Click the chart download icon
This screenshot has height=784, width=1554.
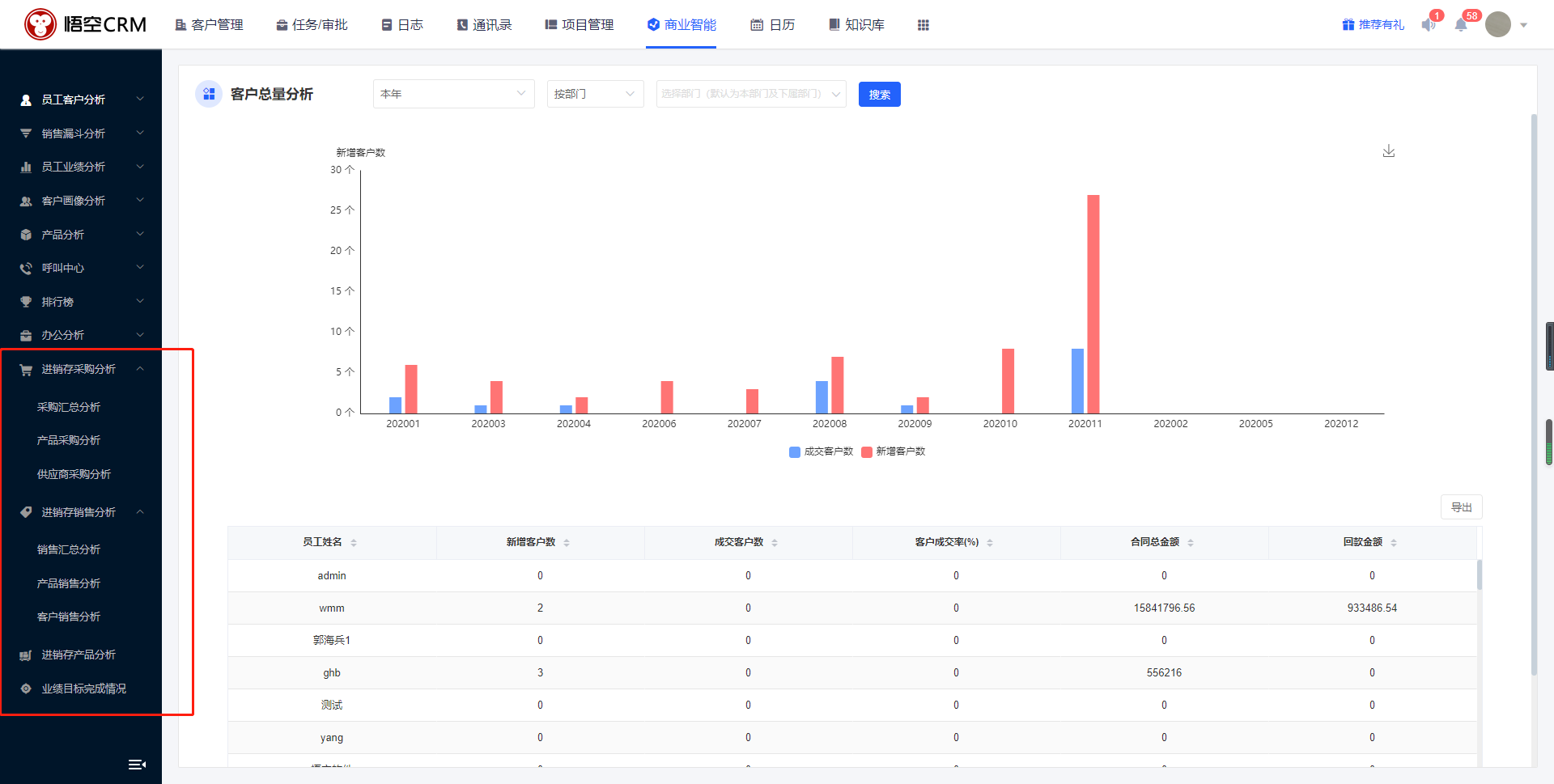[x=1388, y=151]
